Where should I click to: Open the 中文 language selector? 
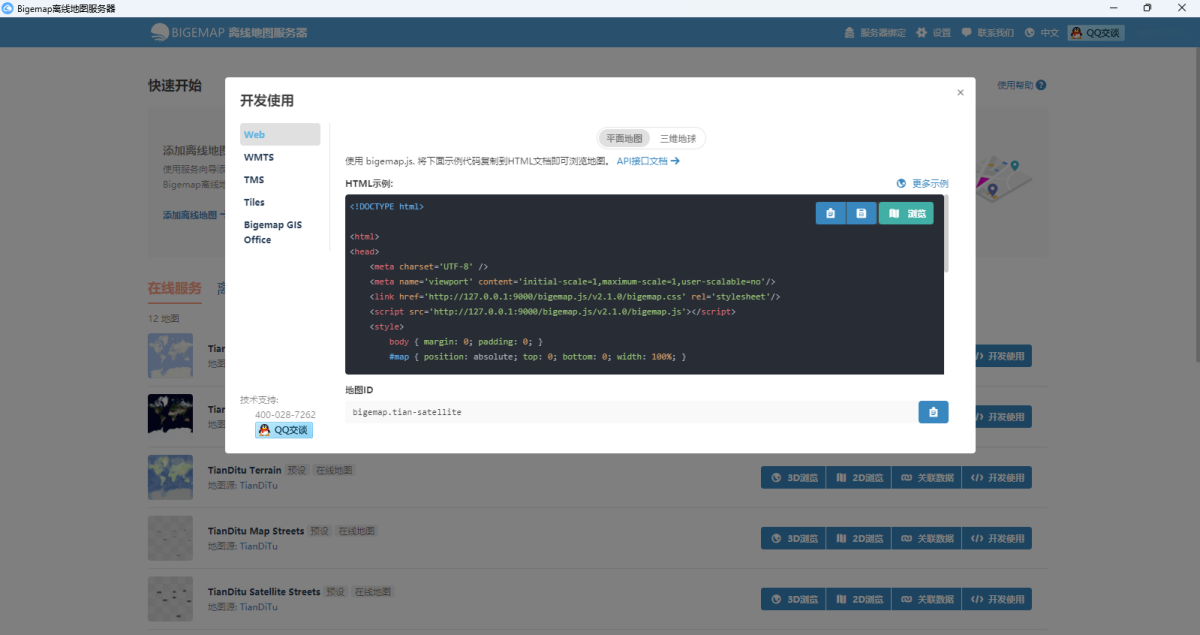tap(1042, 33)
